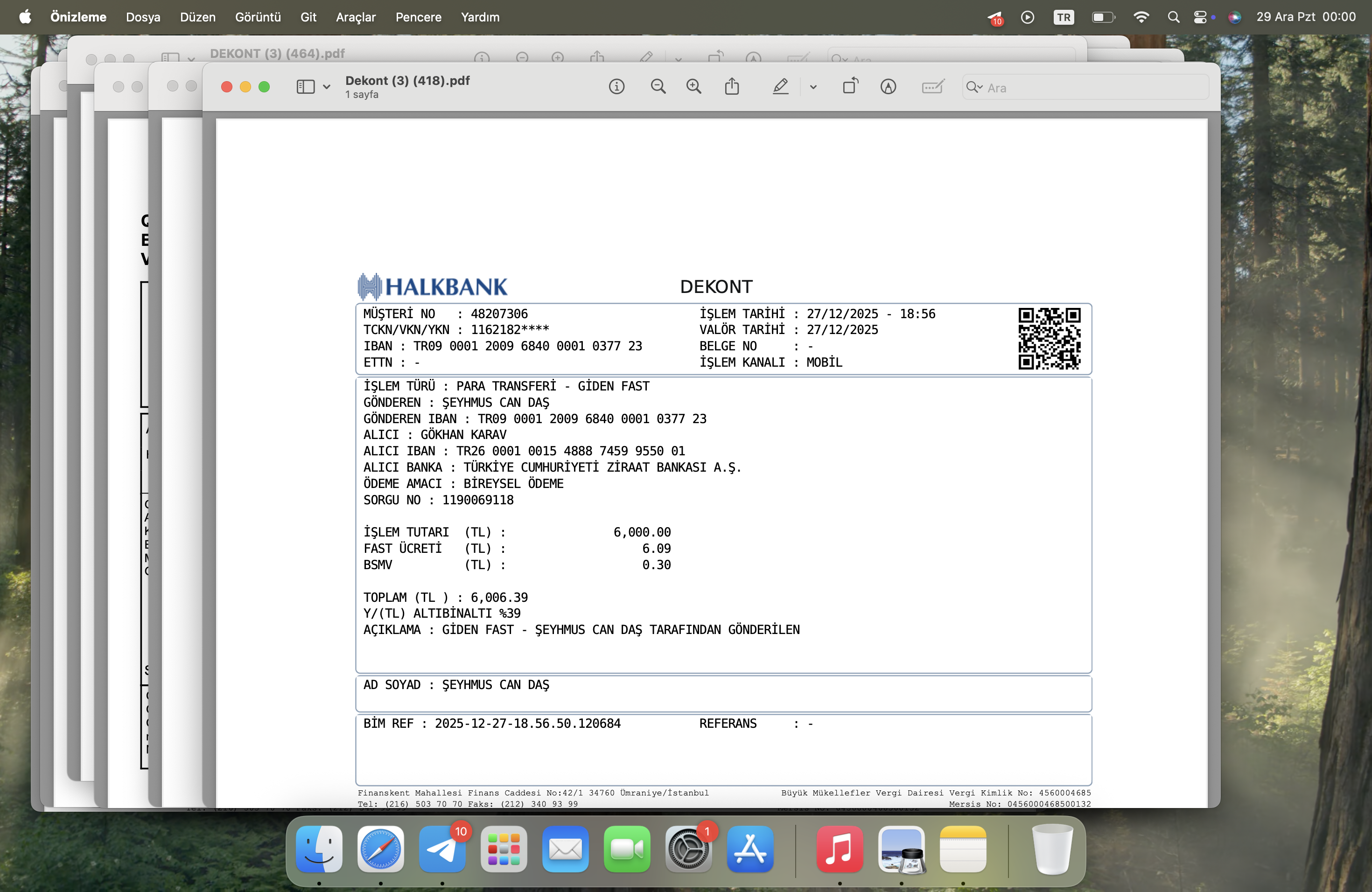Open date and time 29 Ara Pzt 00:00
Screen dimensions: 1372x892
coord(1306,17)
